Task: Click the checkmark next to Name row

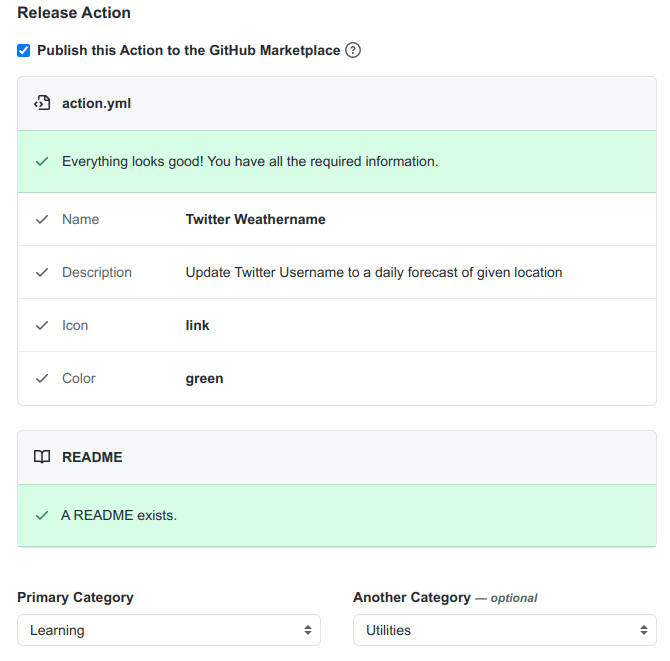Action: [42, 219]
